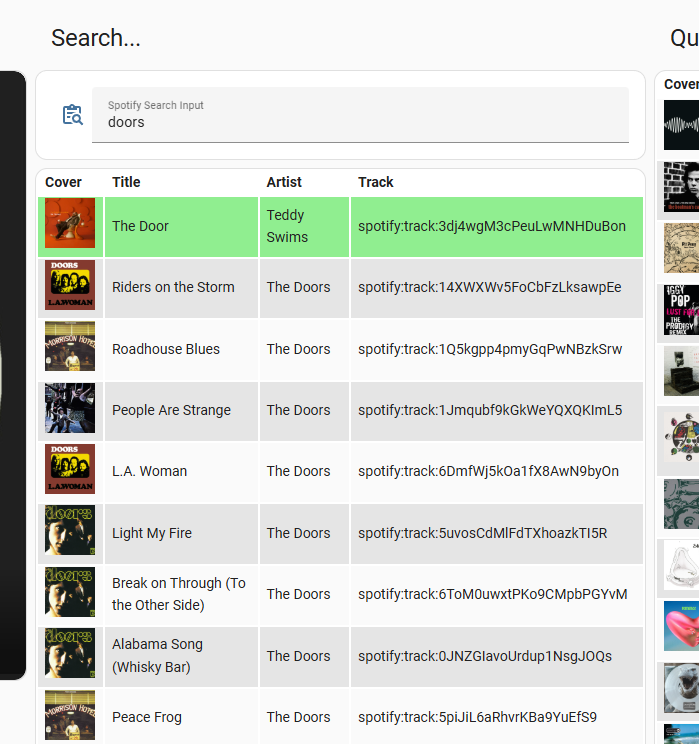Click the shark cover in queue
Viewport: 699px width, 744px height.
pos(681,688)
